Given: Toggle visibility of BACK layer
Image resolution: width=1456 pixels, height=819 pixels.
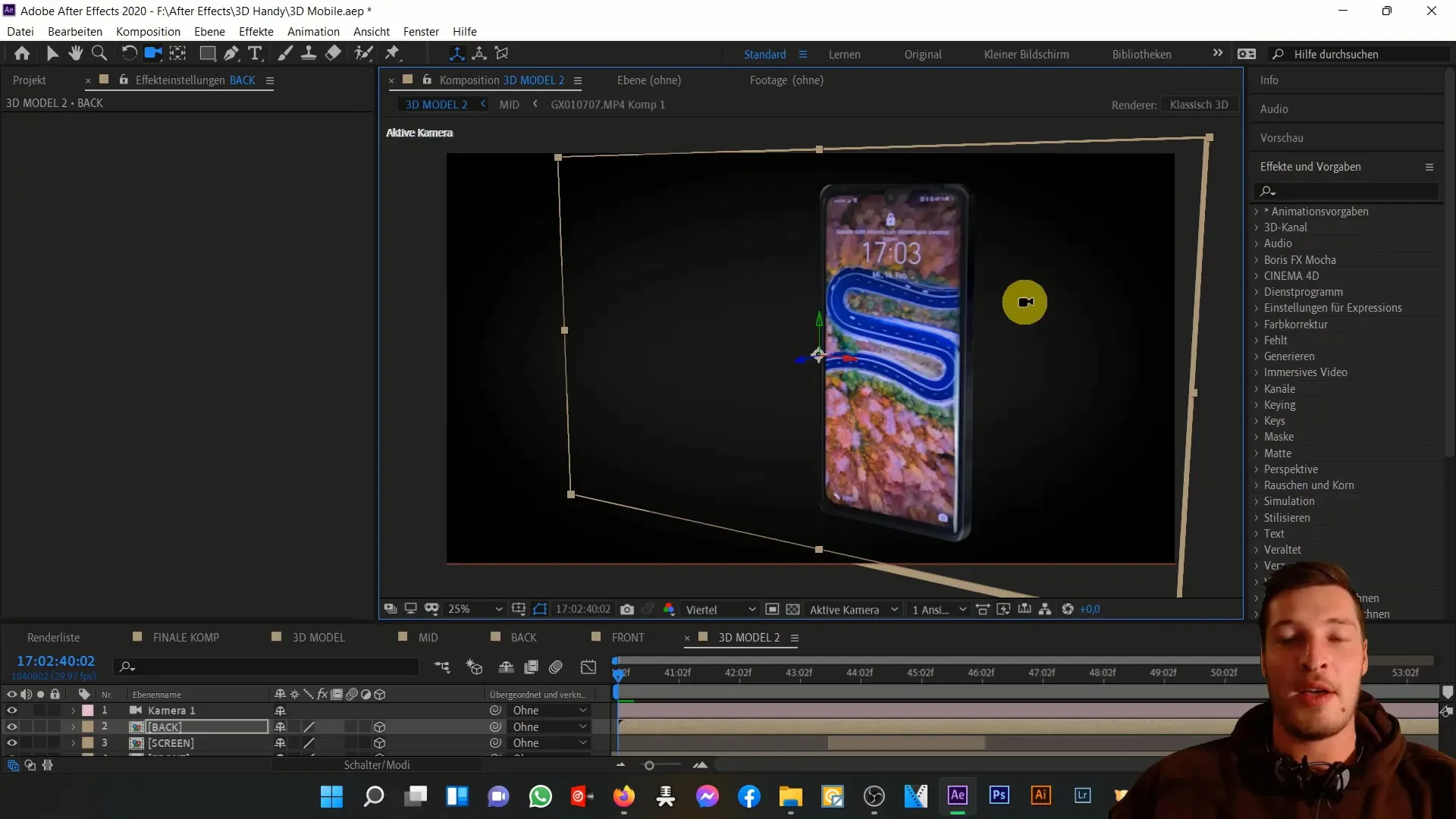Looking at the screenshot, I should (x=12, y=727).
